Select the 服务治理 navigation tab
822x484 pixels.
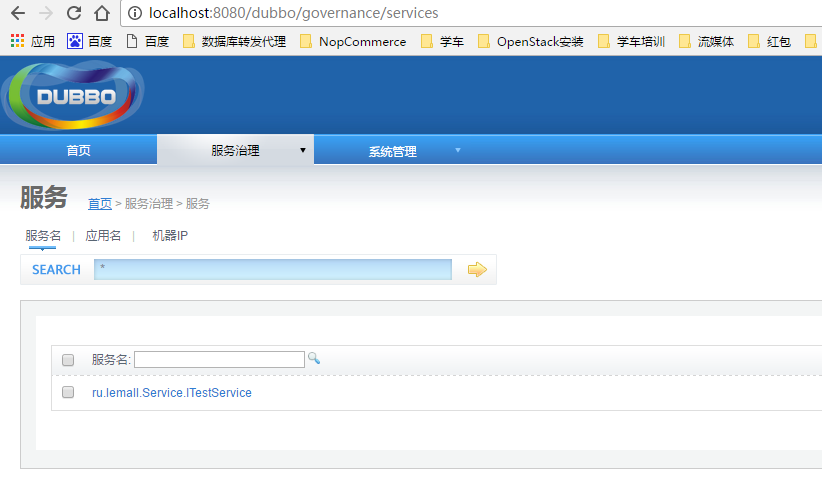click(235, 150)
